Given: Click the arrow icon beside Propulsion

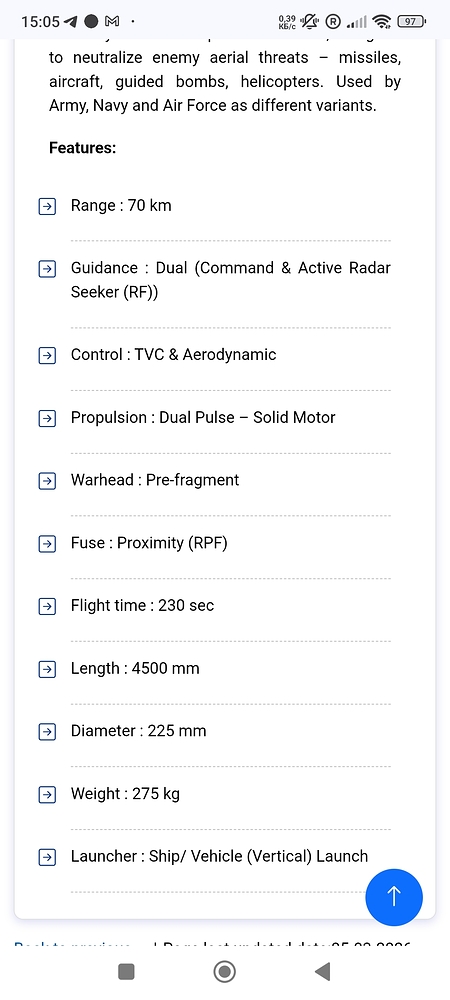Looking at the screenshot, I should click(x=47, y=418).
